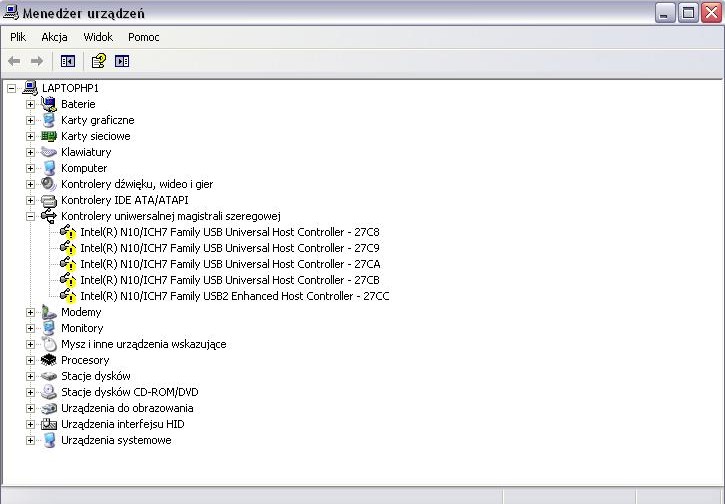Image resolution: width=725 pixels, height=504 pixels.
Task: Click the HID interface devices icon
Action: pyautogui.click(x=49, y=424)
